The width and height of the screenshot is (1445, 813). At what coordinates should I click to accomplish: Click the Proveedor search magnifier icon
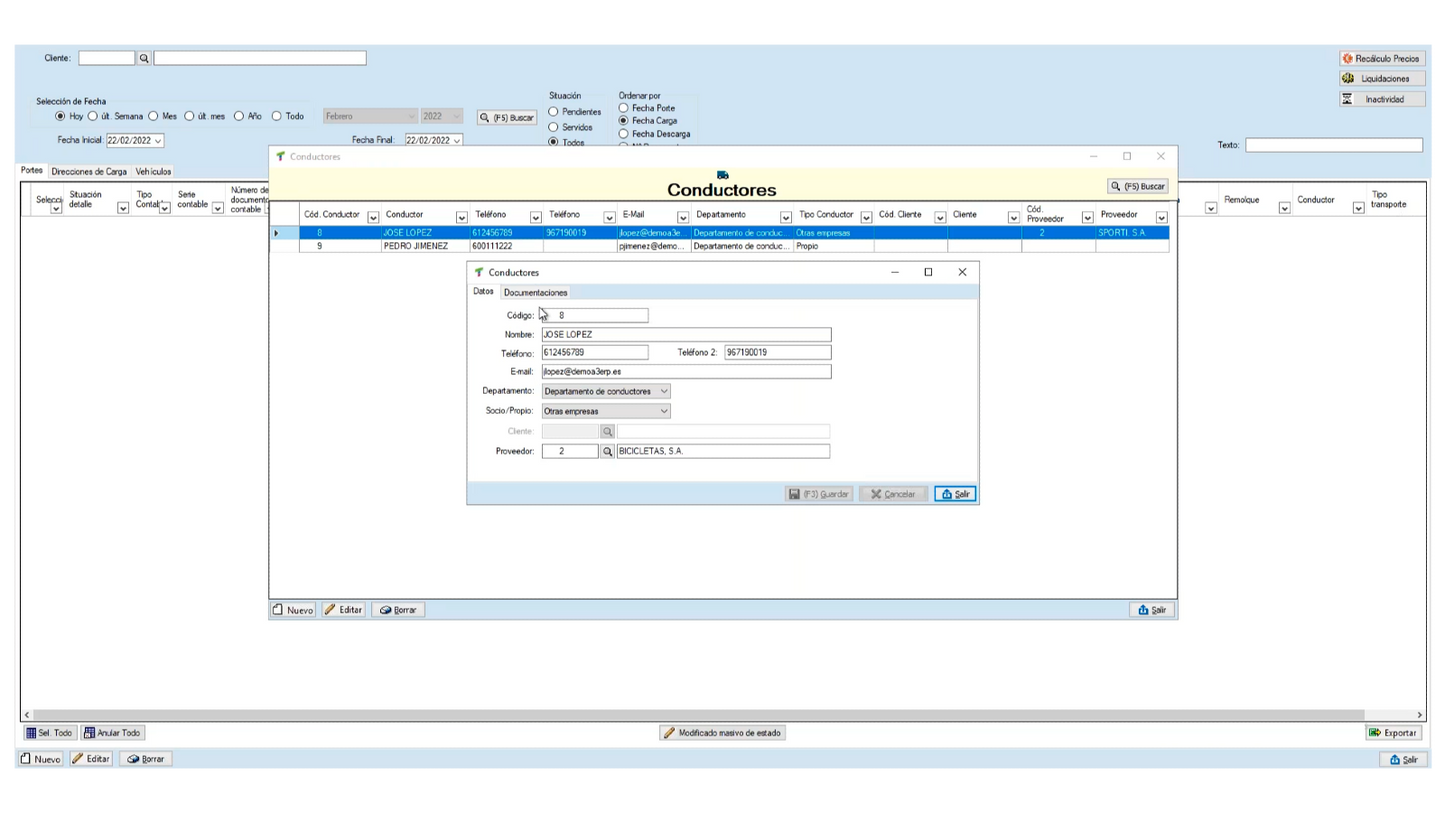point(607,452)
